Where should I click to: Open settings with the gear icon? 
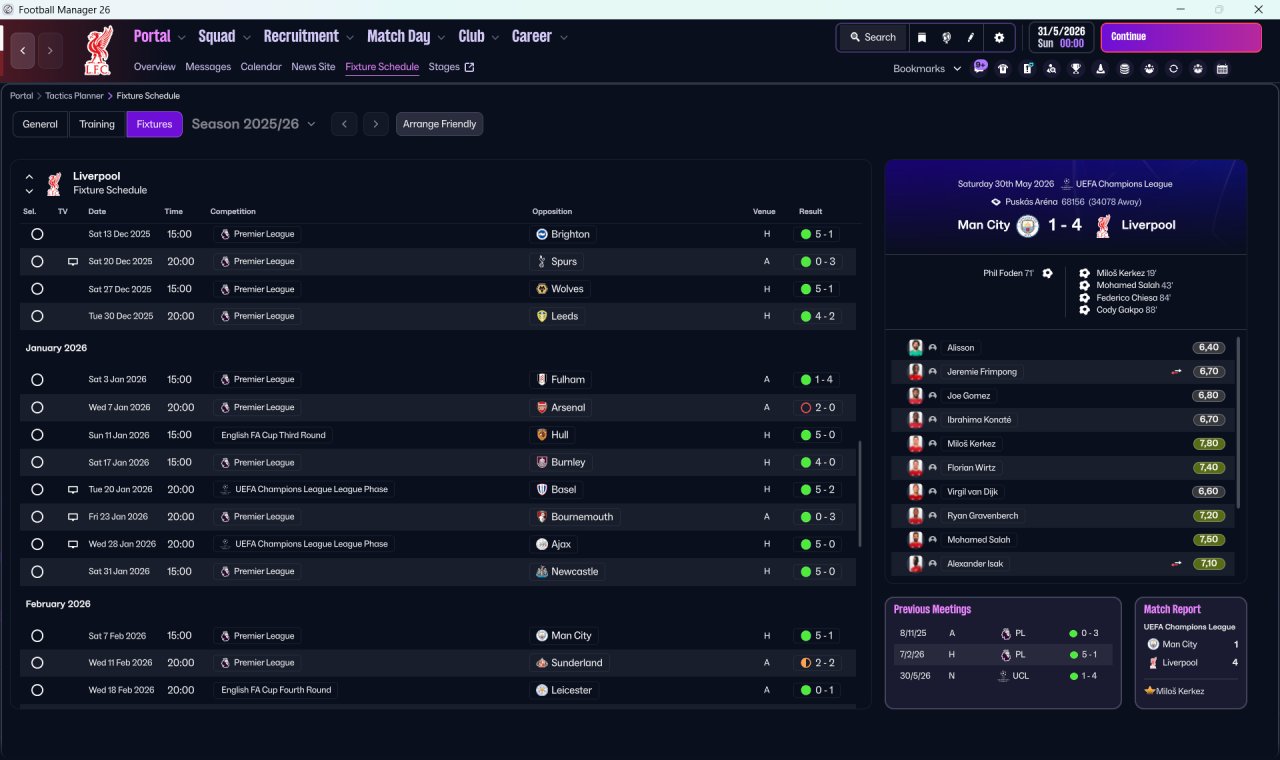pyautogui.click(x=999, y=37)
